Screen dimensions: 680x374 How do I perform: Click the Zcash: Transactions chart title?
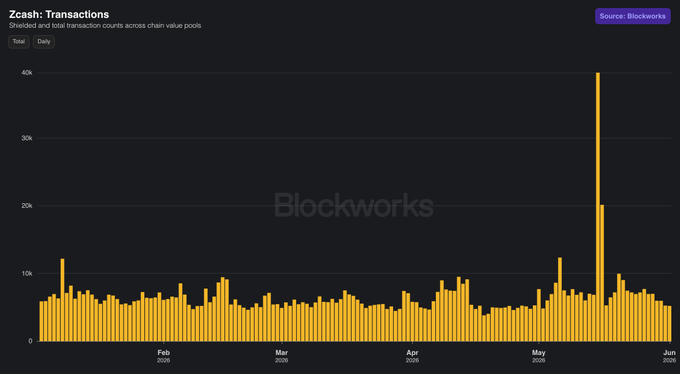[59, 15]
